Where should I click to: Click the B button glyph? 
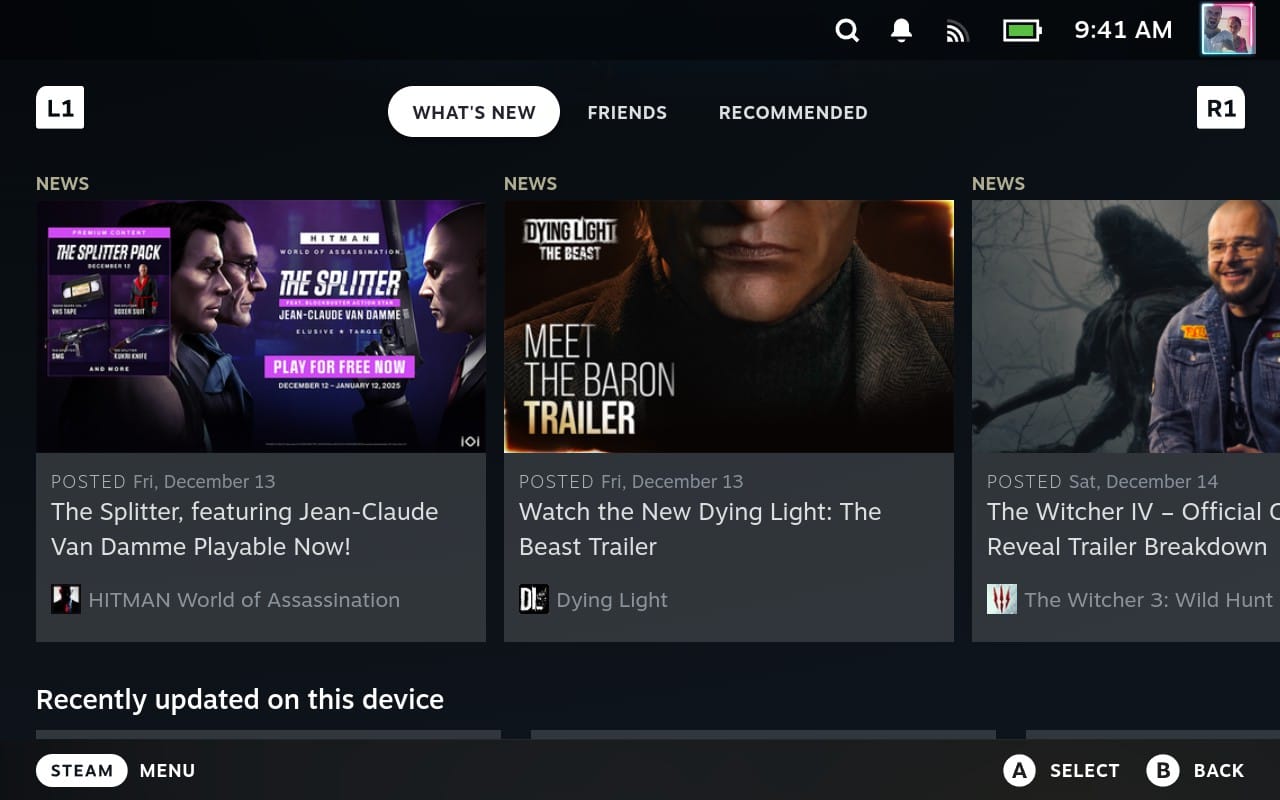click(x=1163, y=770)
